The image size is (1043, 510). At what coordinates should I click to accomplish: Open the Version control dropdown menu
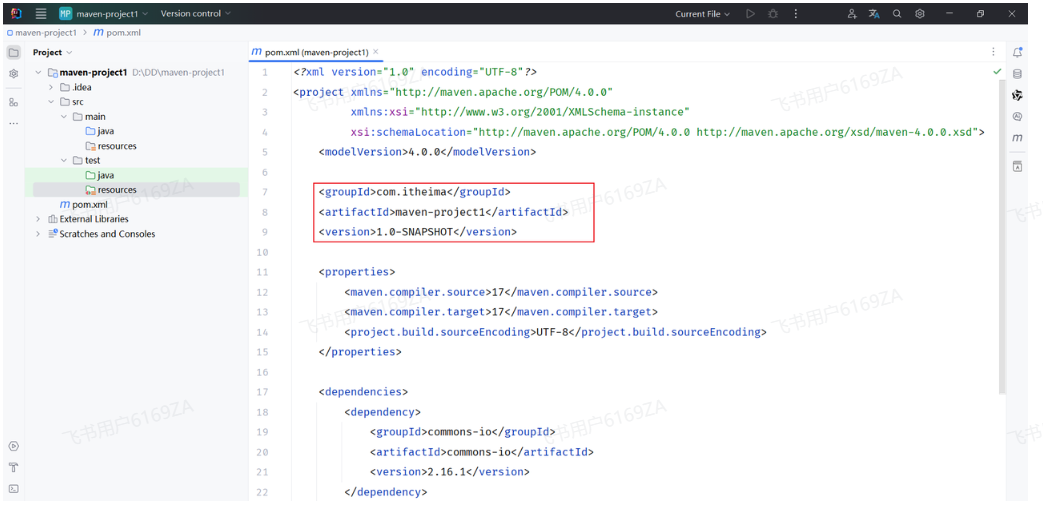click(195, 14)
